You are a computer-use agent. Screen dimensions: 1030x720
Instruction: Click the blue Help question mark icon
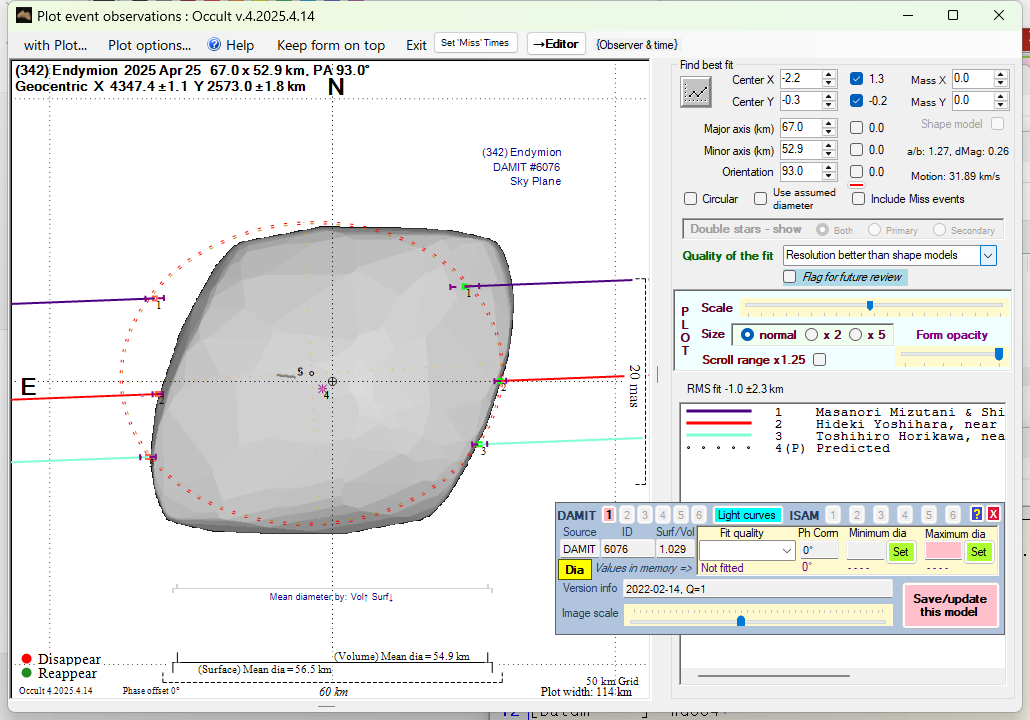click(214, 45)
